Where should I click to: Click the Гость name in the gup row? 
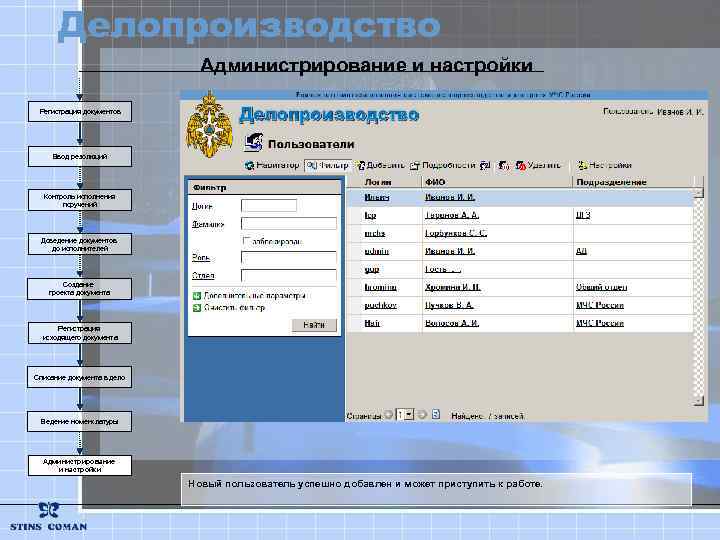443,269
